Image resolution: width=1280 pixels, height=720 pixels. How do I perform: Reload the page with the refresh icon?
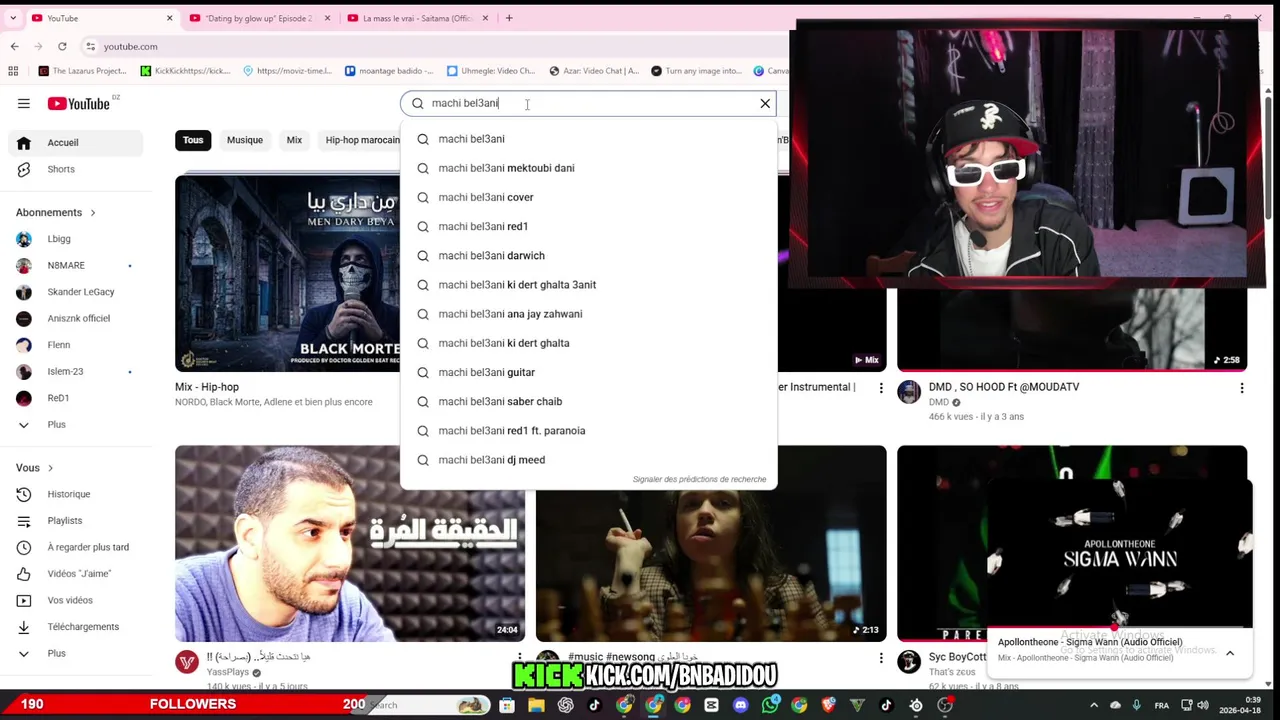(x=62, y=46)
